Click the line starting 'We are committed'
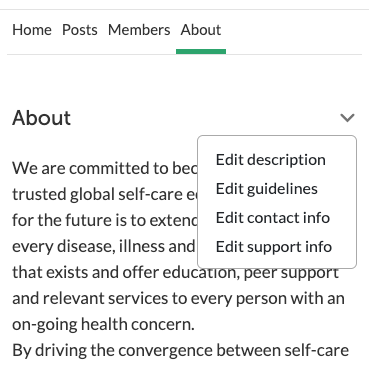The height and width of the screenshot is (365, 369). click(x=105, y=168)
